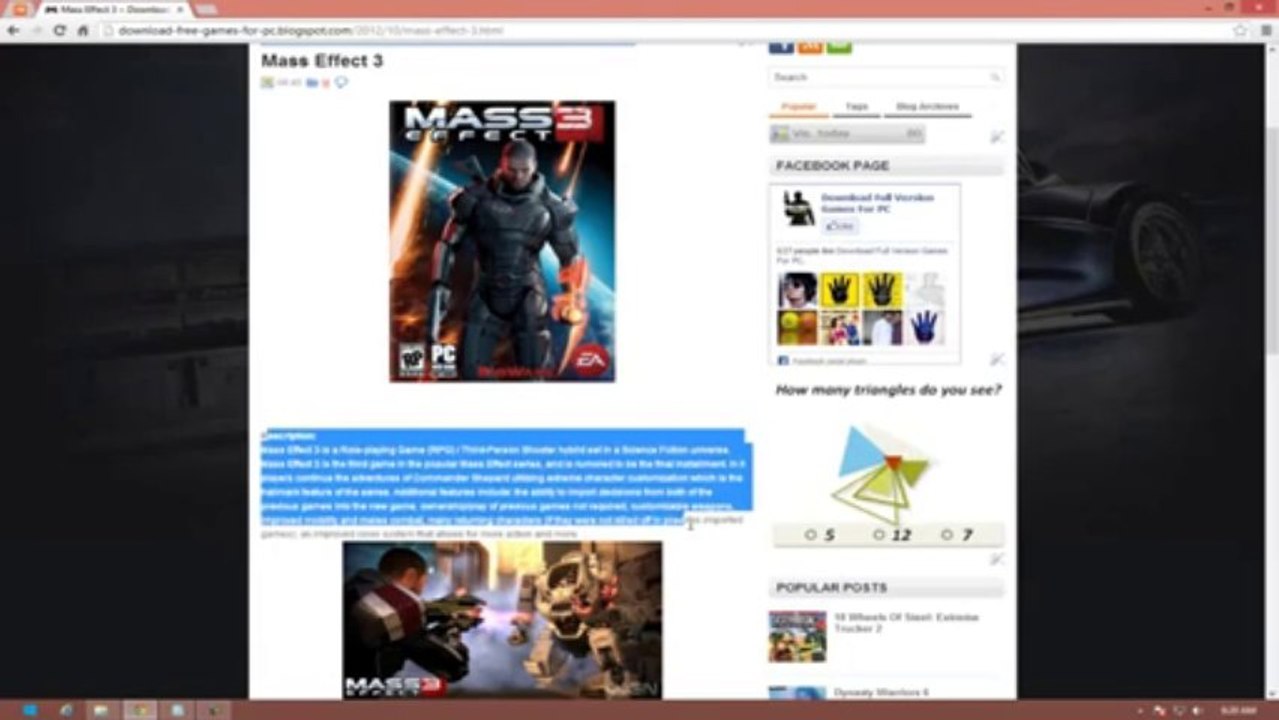Click the visitor counter widget below the tabs
Viewport: 1279px width, 720px height.
coord(847,134)
